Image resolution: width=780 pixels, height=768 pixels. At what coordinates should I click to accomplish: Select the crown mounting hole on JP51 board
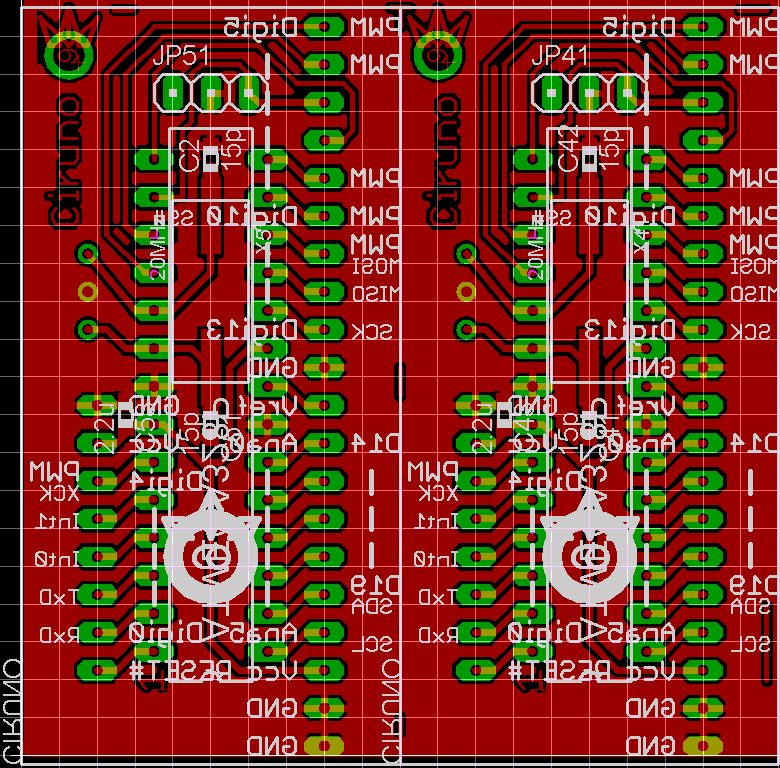click(68, 55)
